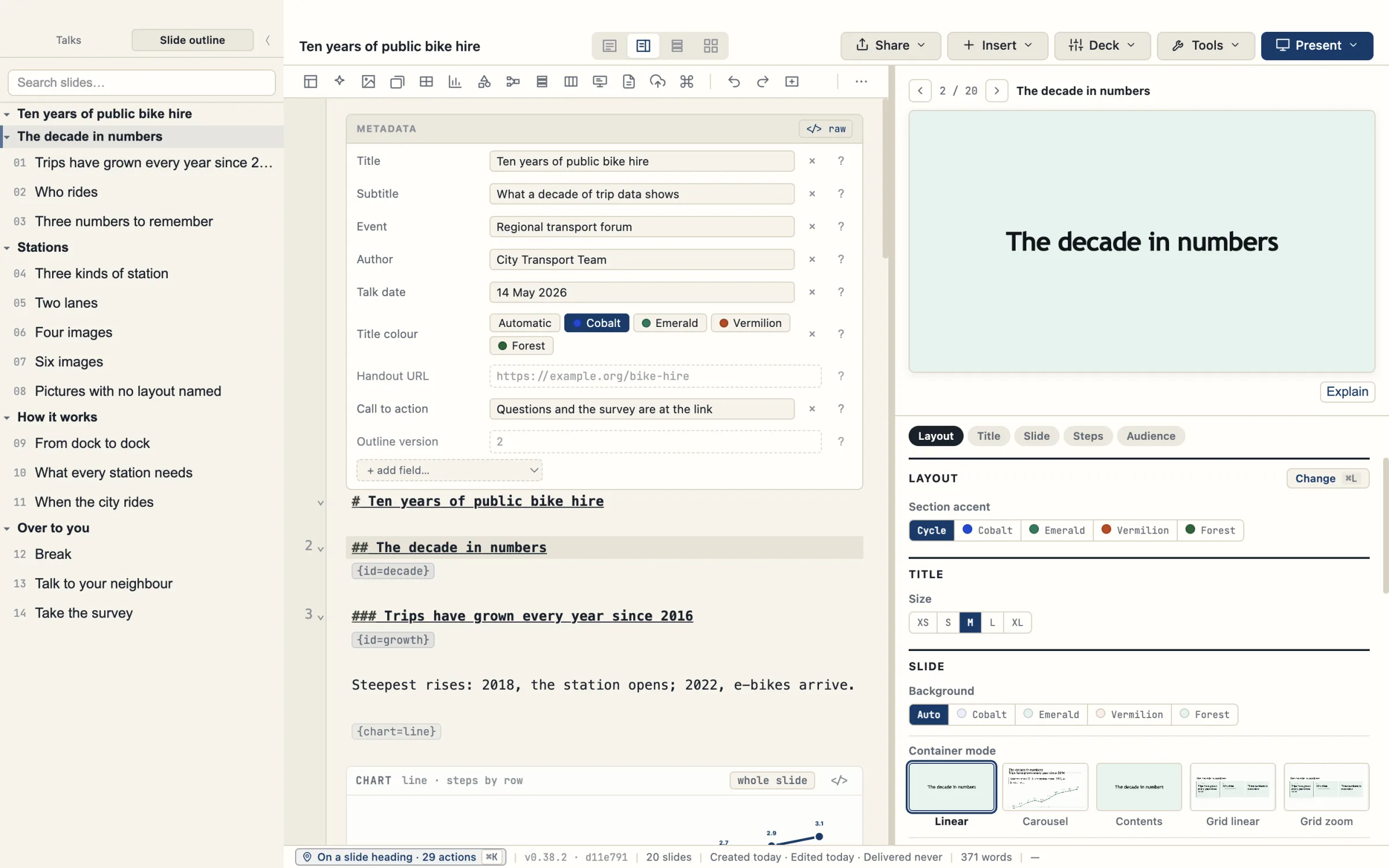Switch to the grid view mode icon
This screenshot has height=868, width=1389.
[x=711, y=46]
